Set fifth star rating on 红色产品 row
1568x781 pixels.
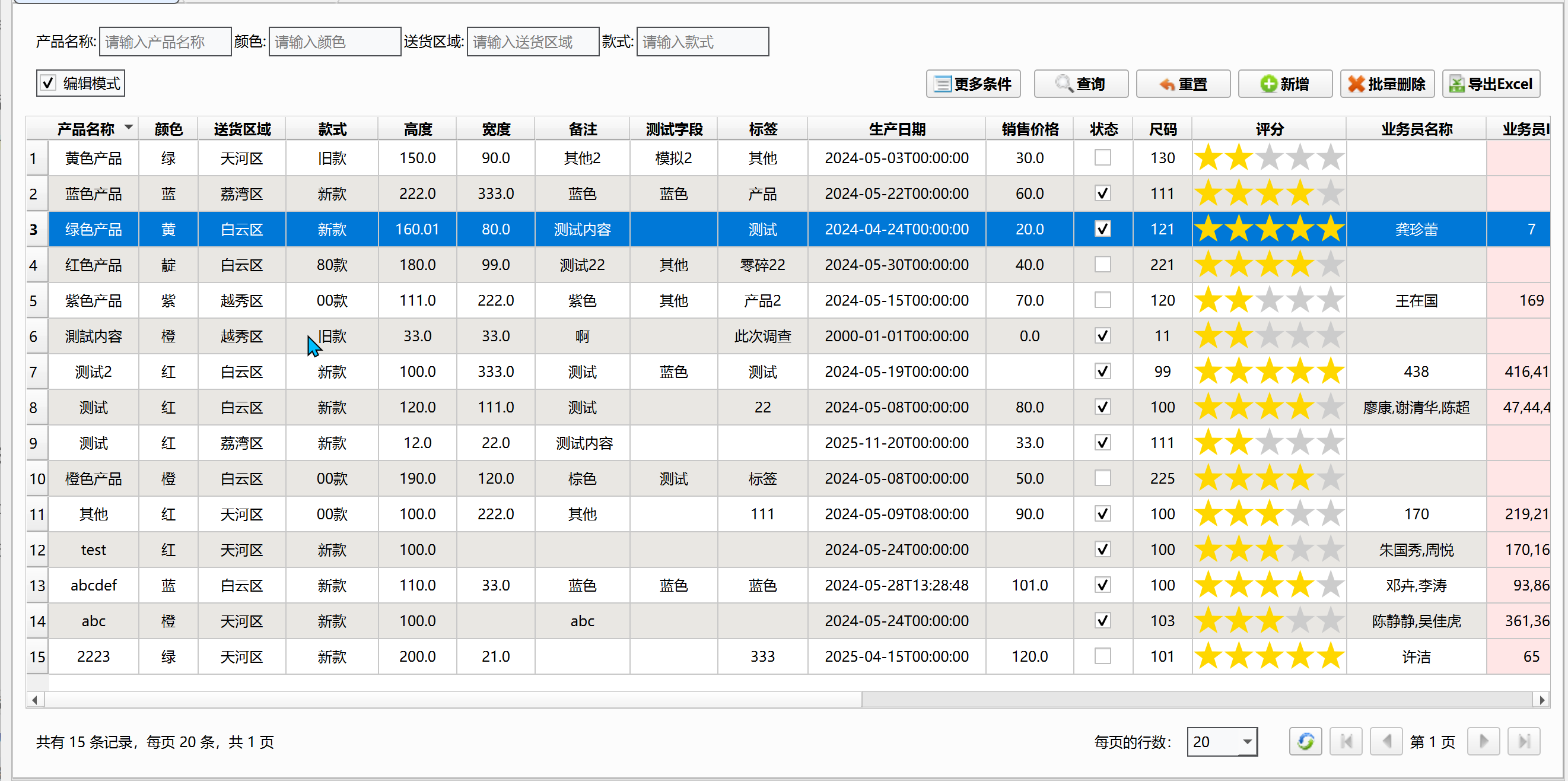1331,265
